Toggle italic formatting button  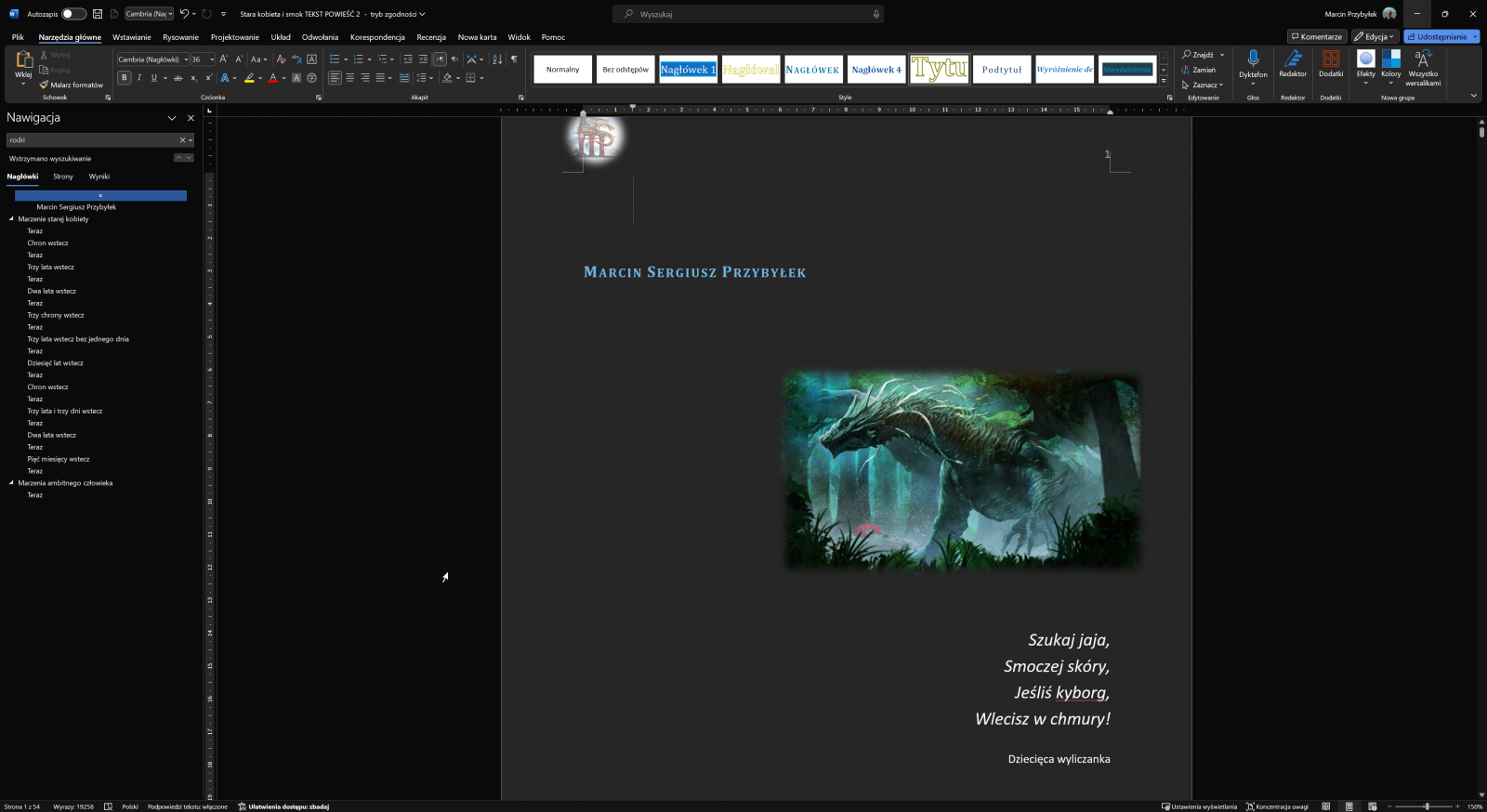139,78
